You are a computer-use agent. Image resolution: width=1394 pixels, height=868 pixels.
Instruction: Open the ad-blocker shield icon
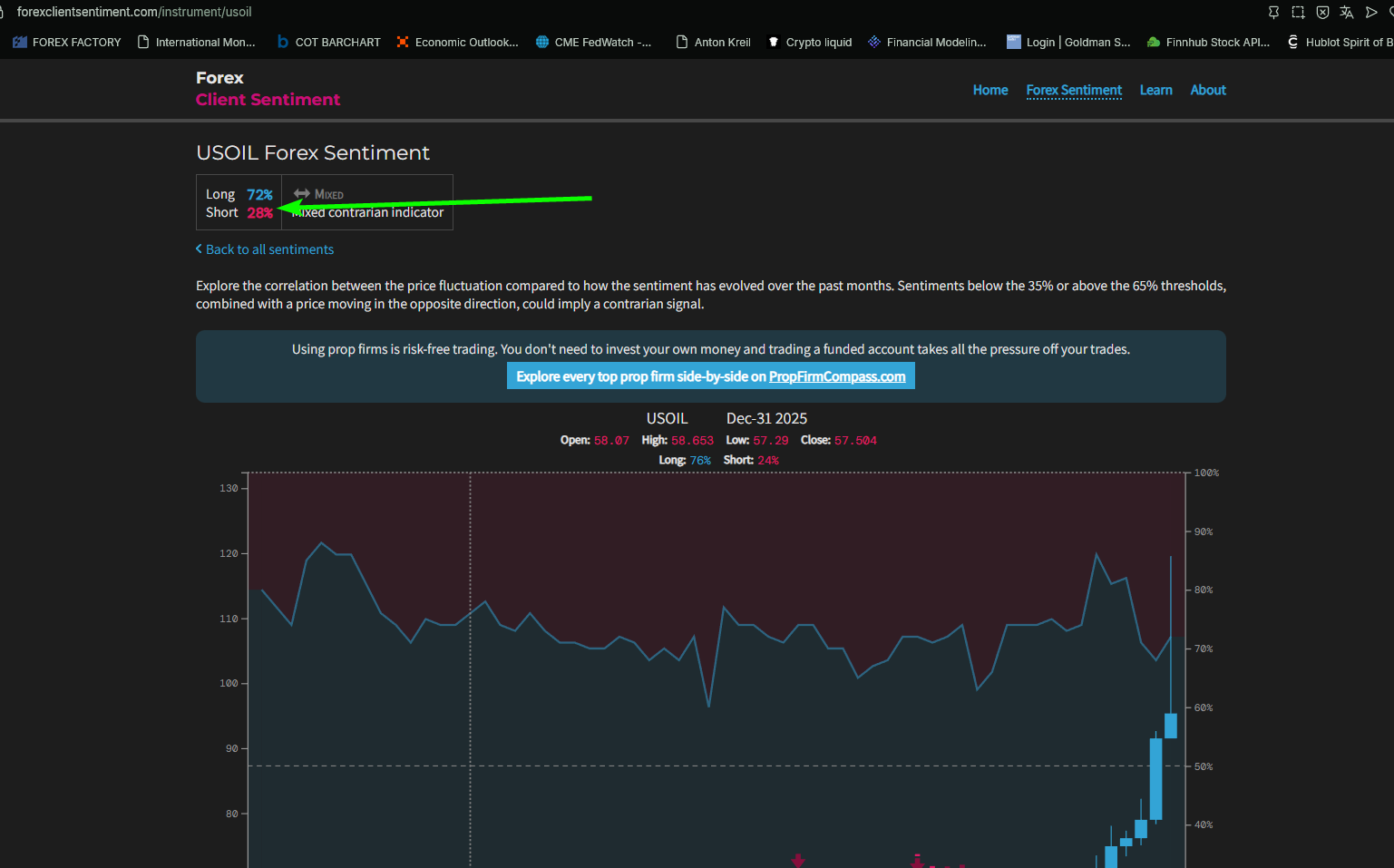(1322, 13)
